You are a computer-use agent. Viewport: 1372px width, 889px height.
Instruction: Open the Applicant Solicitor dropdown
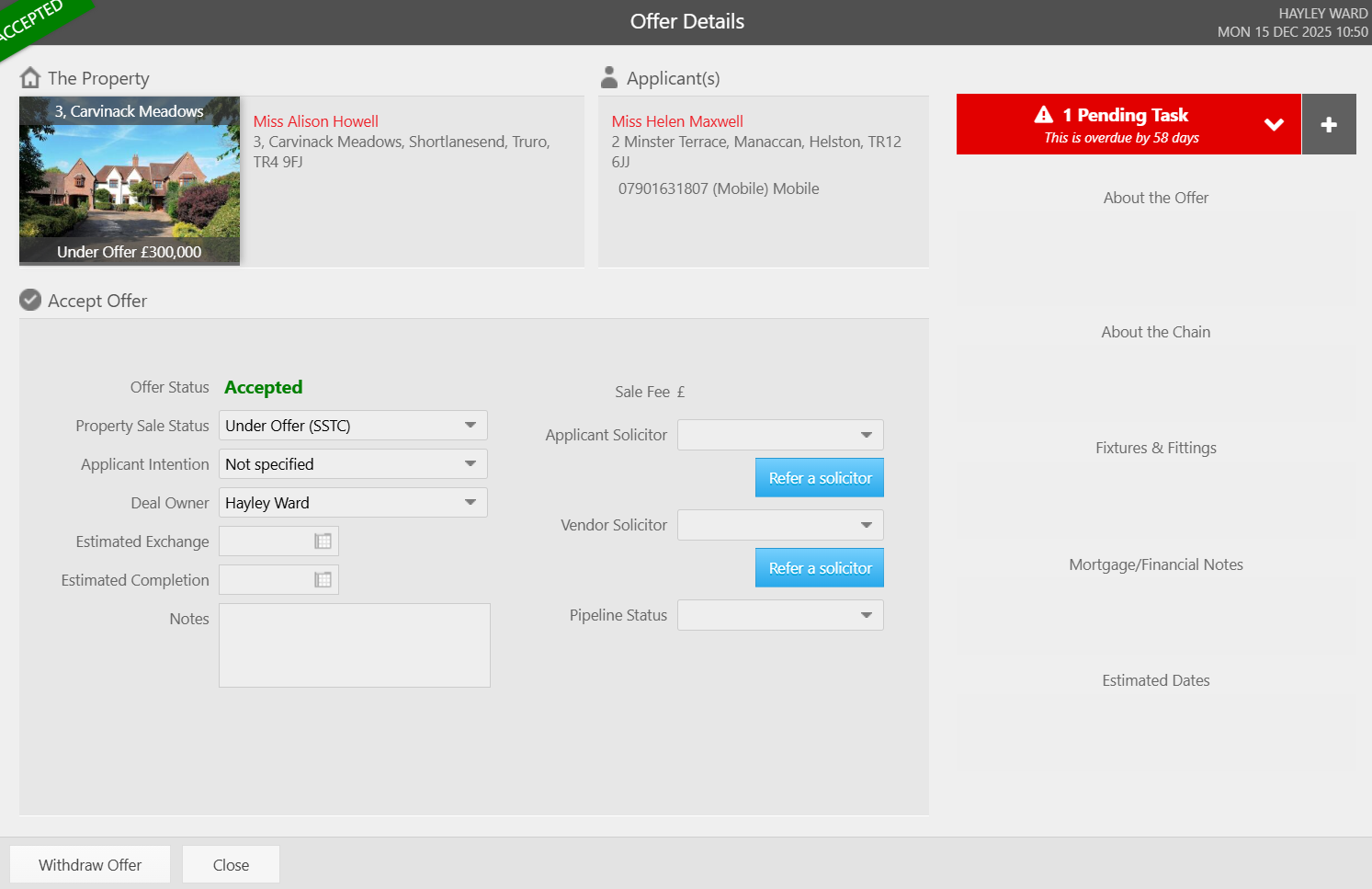tap(780, 435)
